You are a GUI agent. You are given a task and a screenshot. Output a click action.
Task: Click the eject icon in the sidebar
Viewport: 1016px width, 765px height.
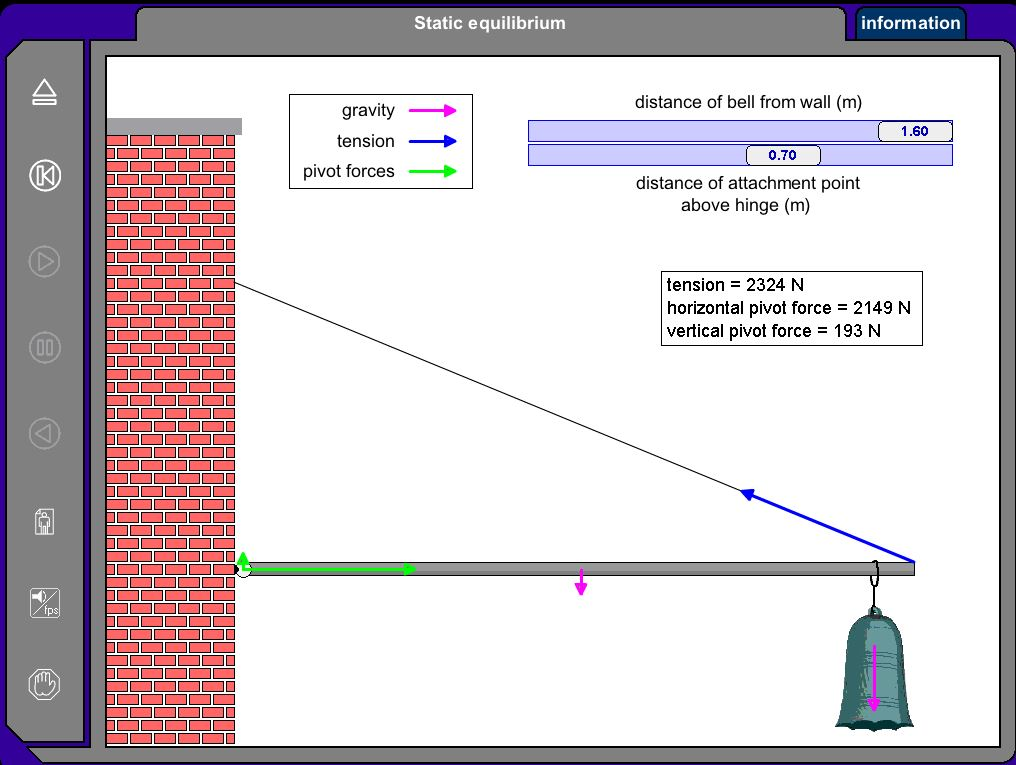[43, 92]
